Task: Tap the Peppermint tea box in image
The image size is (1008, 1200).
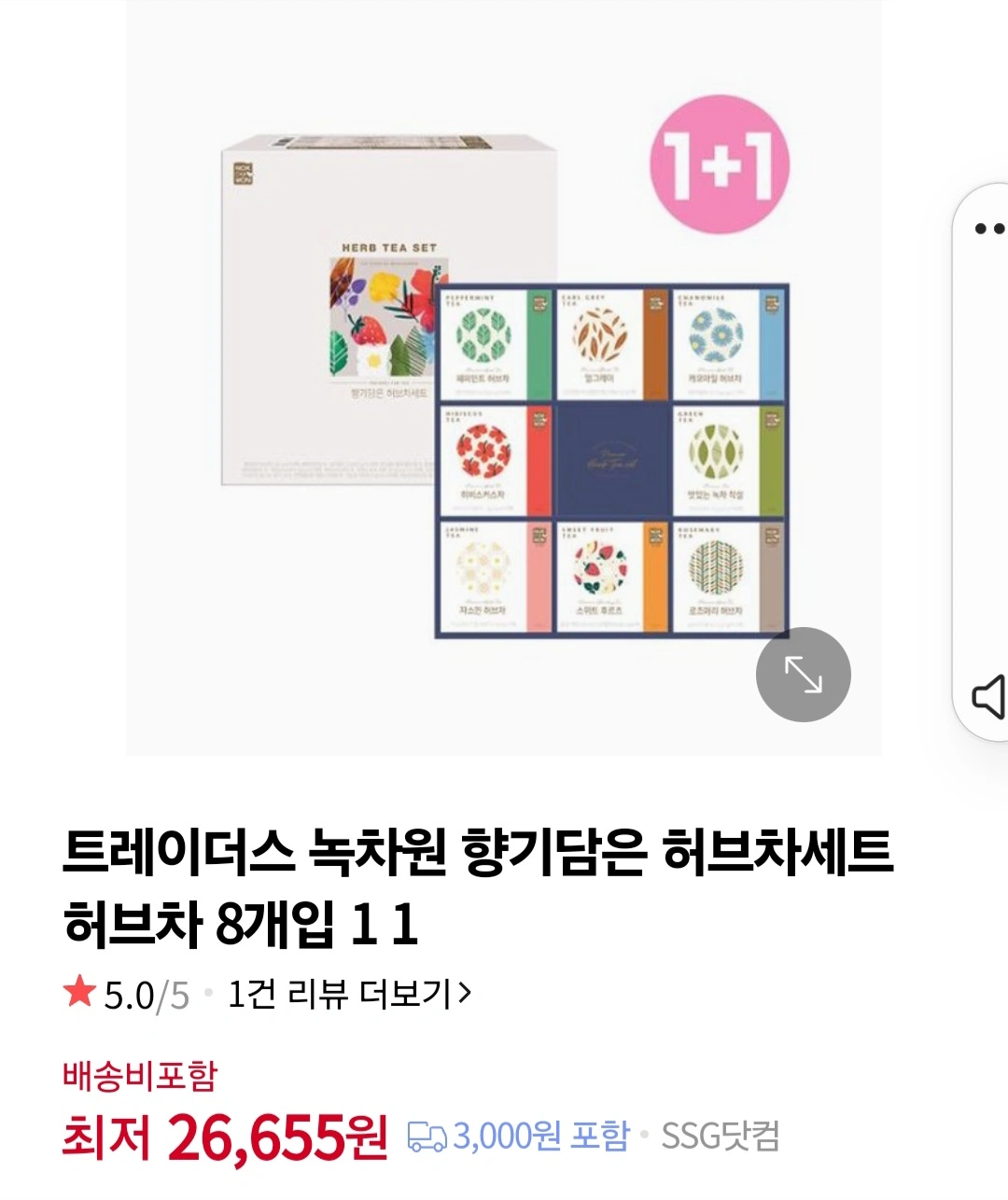Action: [496, 344]
